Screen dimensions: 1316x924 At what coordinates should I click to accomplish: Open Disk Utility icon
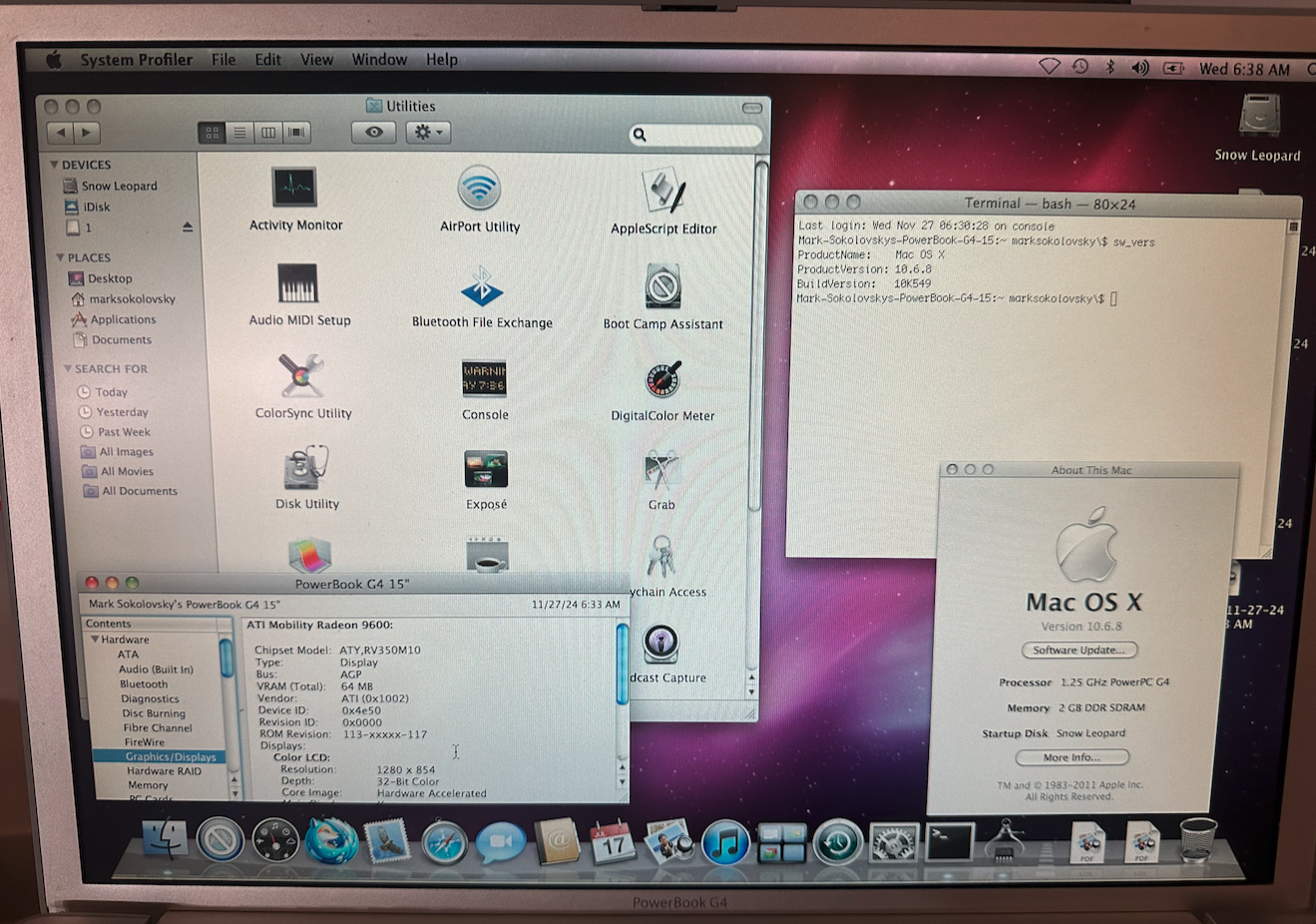pos(305,468)
